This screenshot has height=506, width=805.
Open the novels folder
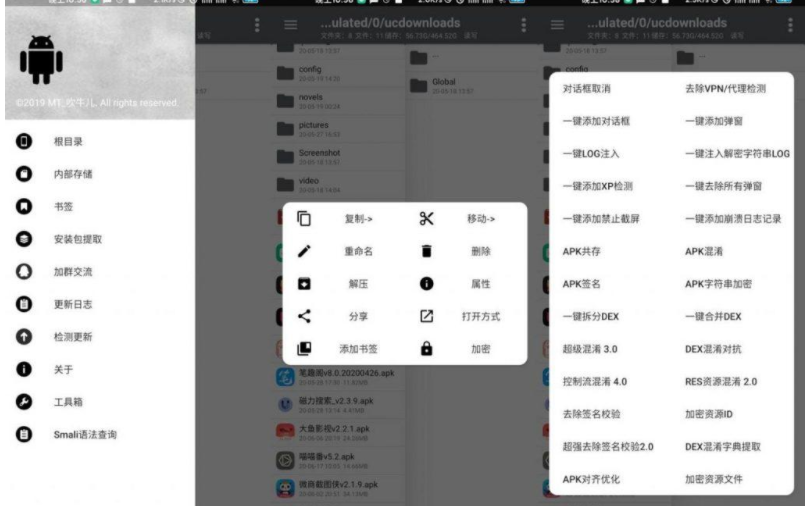(x=339, y=101)
